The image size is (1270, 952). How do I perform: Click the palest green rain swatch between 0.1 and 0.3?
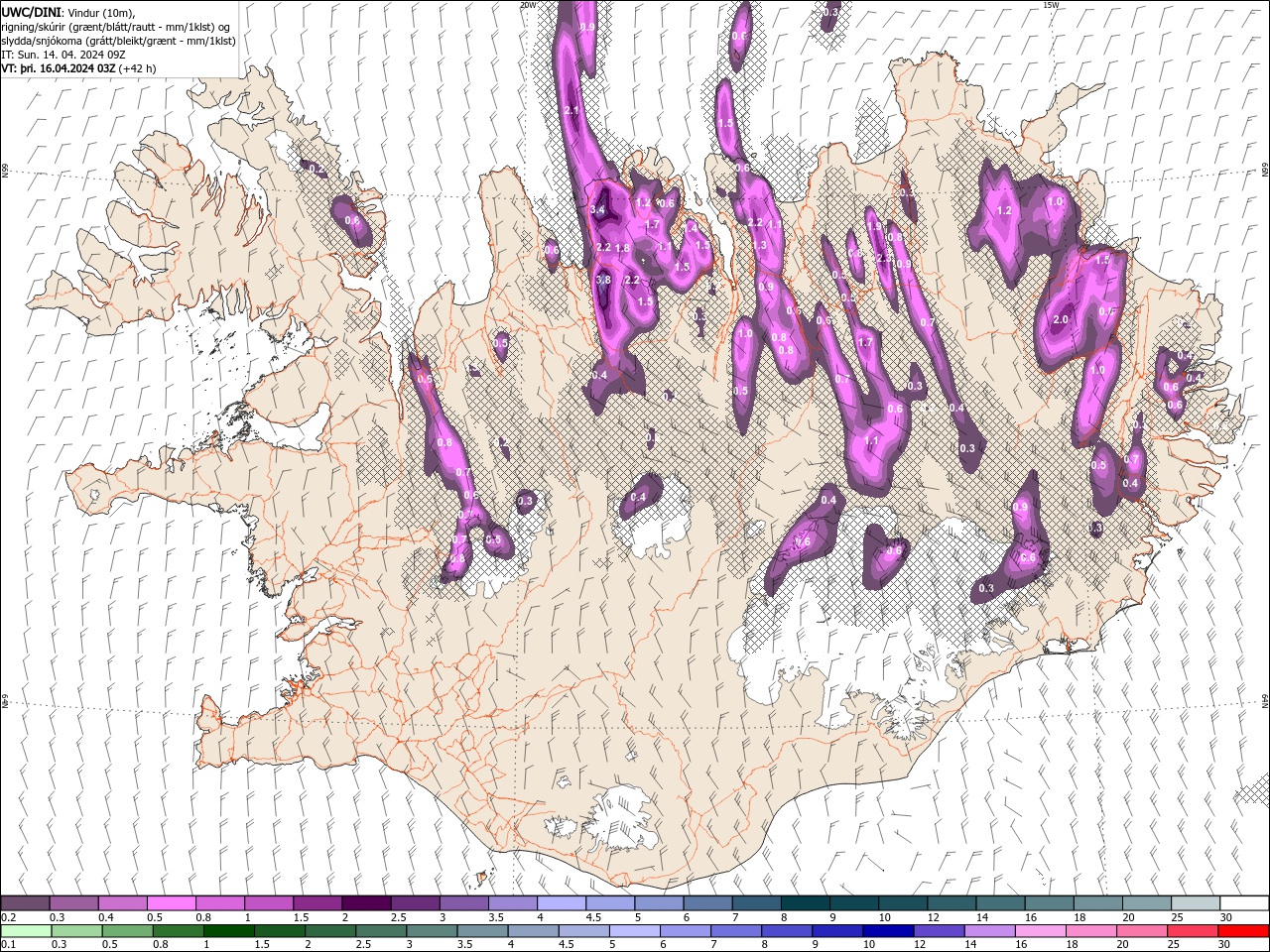click(25, 931)
